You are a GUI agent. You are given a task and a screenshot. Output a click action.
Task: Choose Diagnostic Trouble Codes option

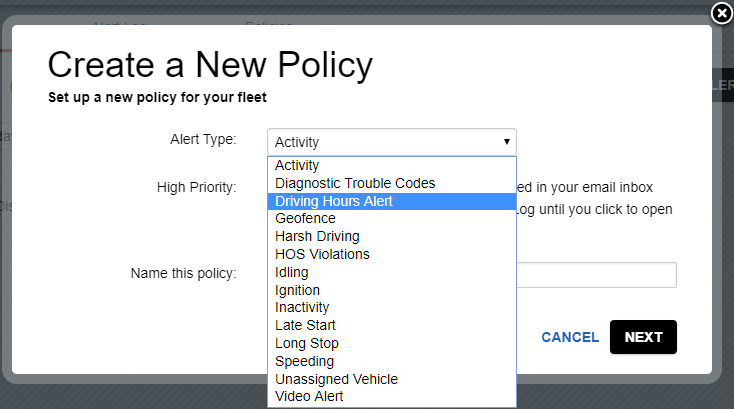pyautogui.click(x=392, y=183)
